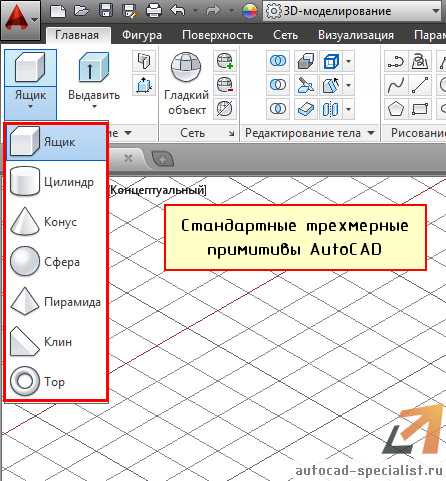Click the crossed-out sphere icon in Сеть panel
The image size is (446, 481).
pos(225,109)
